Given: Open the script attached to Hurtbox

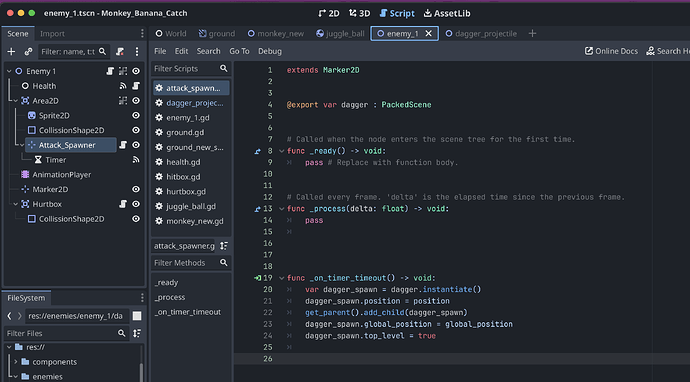Looking at the screenshot, I should point(123,204).
